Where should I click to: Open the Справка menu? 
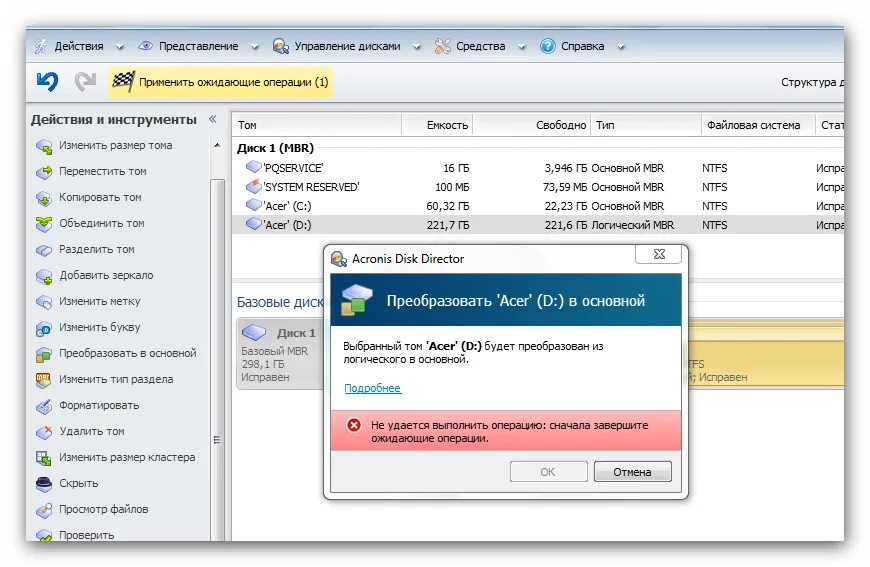(x=583, y=46)
